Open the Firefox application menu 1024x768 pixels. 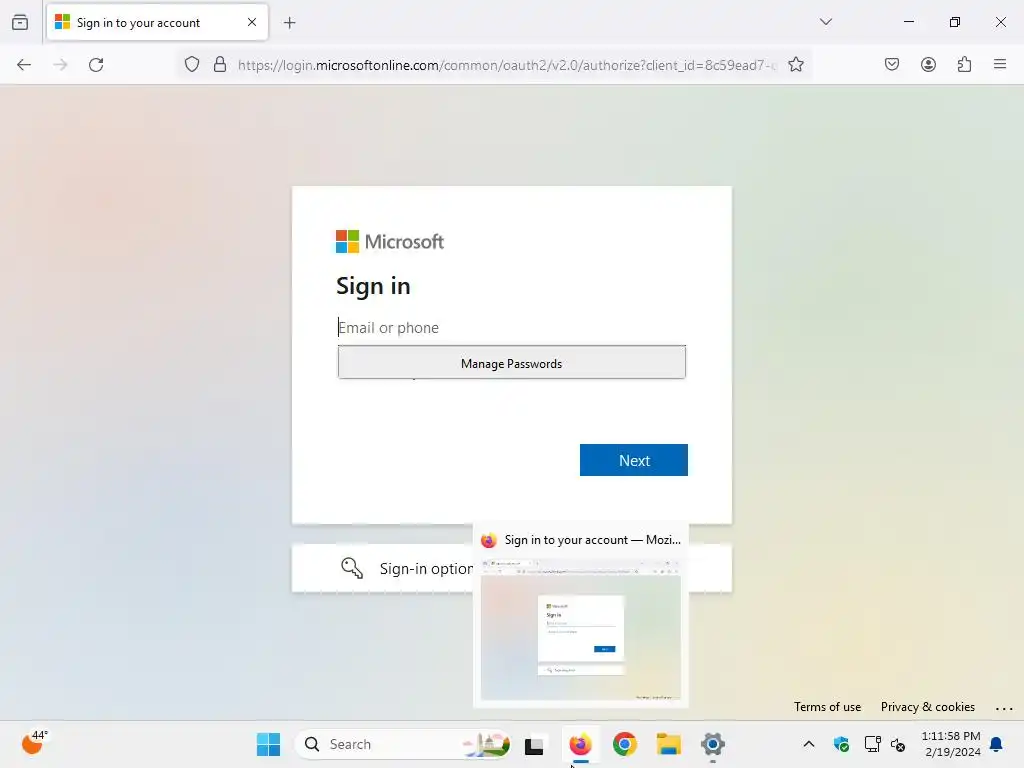(1000, 65)
